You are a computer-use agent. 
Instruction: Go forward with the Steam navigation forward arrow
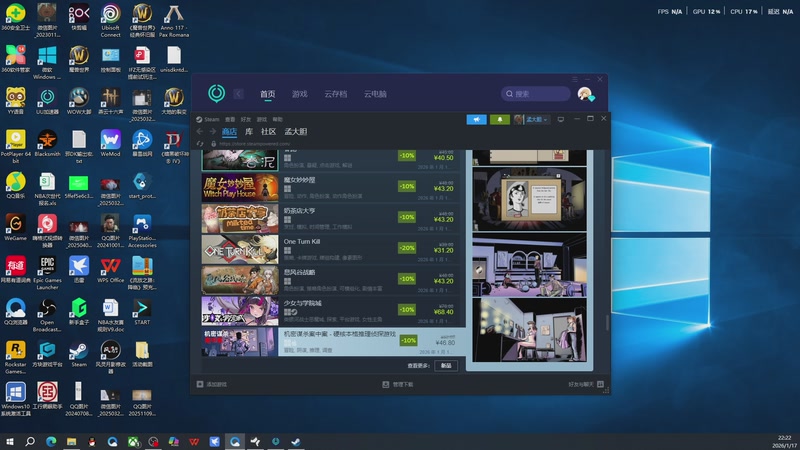pyautogui.click(x=212, y=132)
